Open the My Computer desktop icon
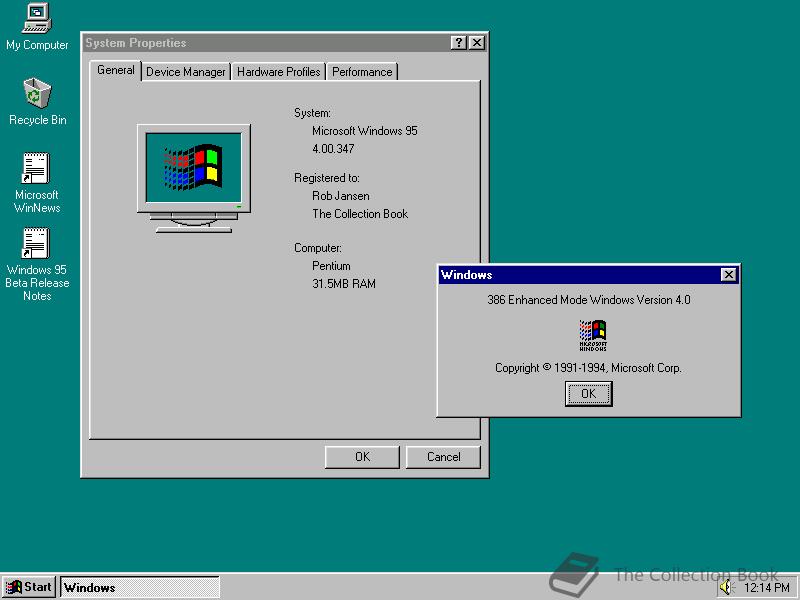Viewport: 800px width, 600px height. pos(37,27)
